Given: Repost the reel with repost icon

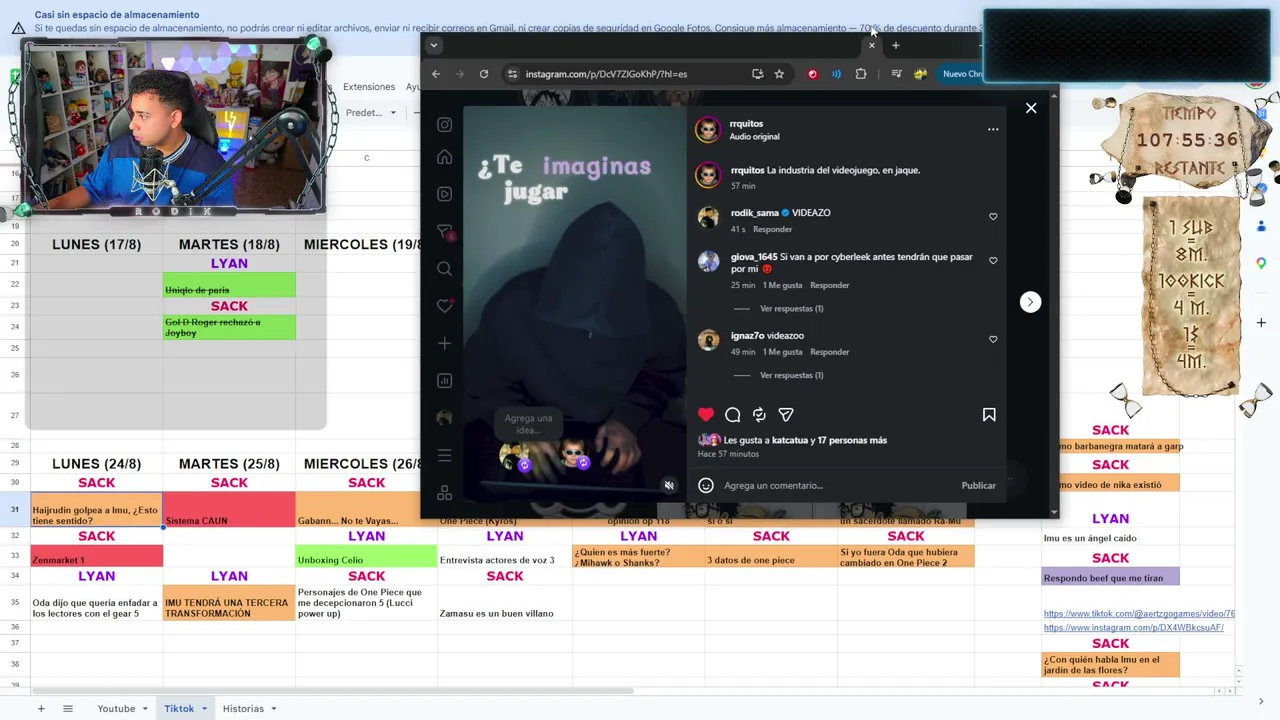Looking at the screenshot, I should click(x=759, y=415).
